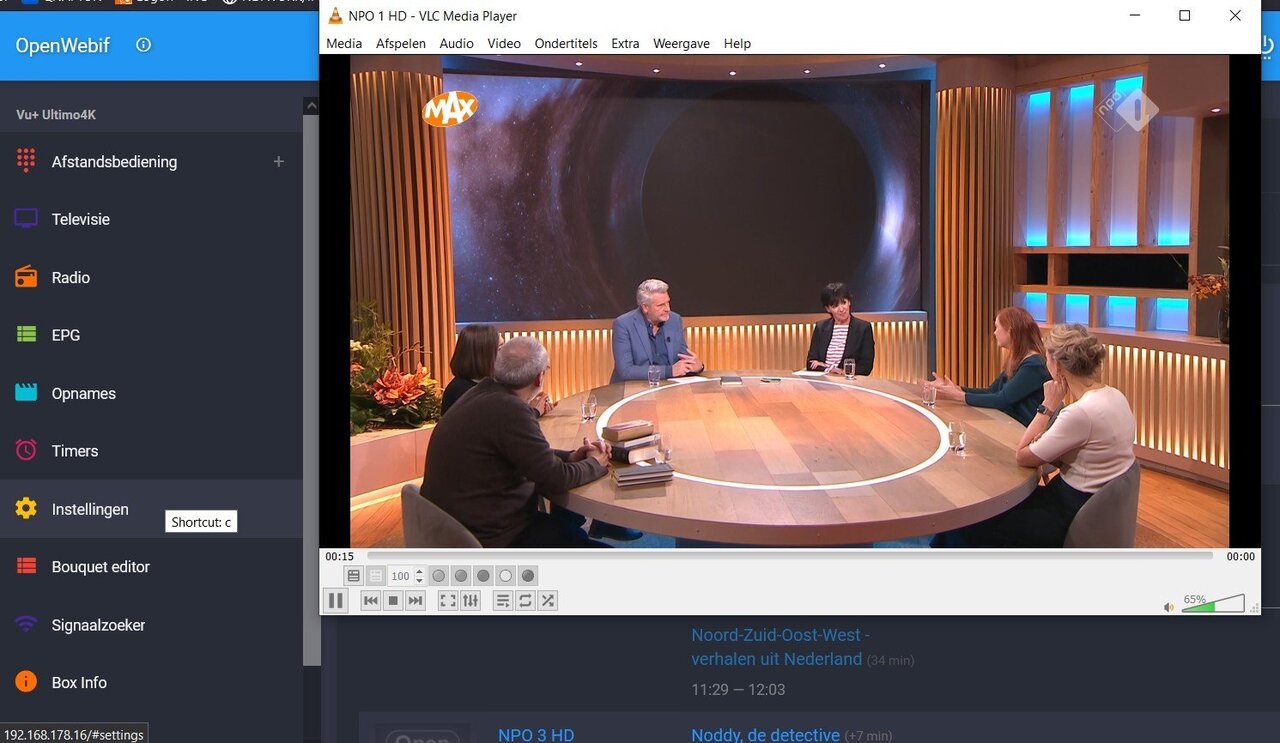
Task: Open VLC extended settings equalizer
Action: (x=469, y=600)
